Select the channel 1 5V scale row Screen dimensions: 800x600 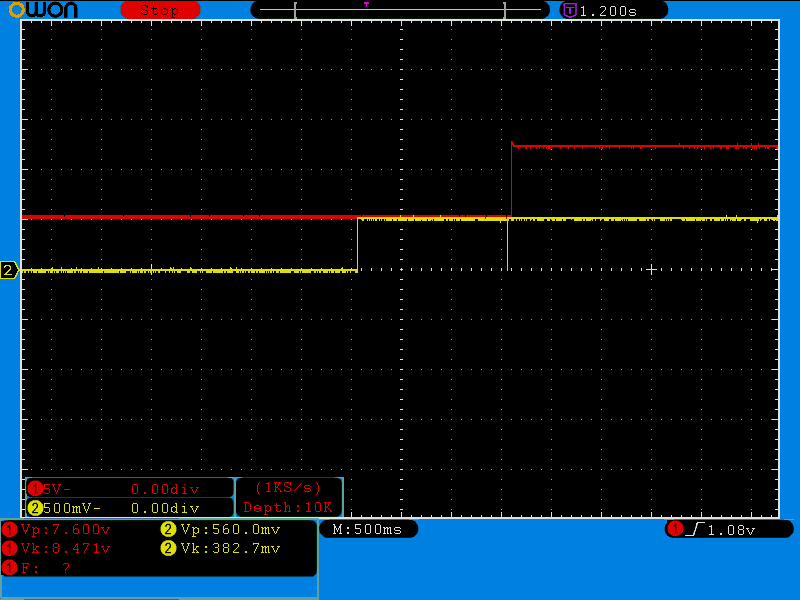(x=130, y=489)
